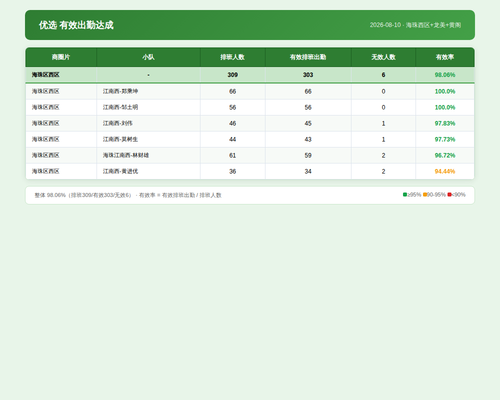
Task: Click the 96.72% rate cell
Action: coord(445,155)
